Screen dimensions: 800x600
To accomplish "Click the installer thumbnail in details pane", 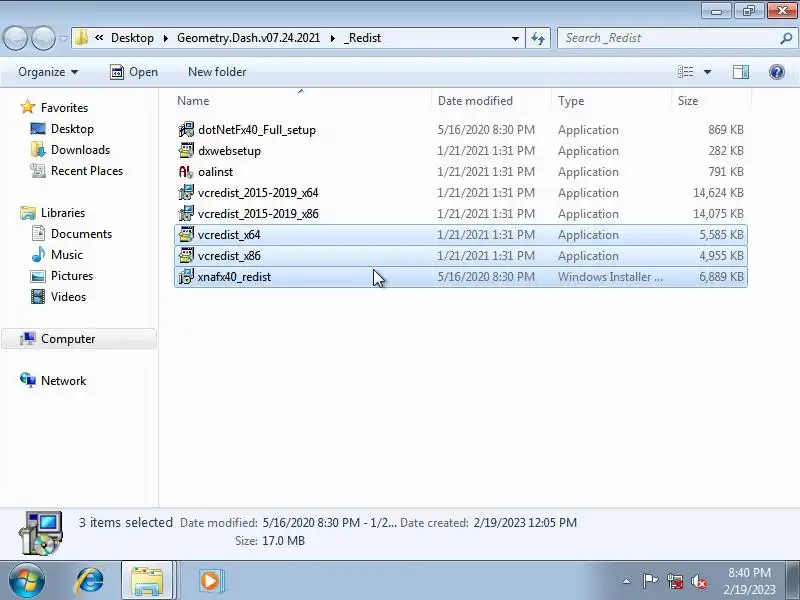I will point(40,533).
